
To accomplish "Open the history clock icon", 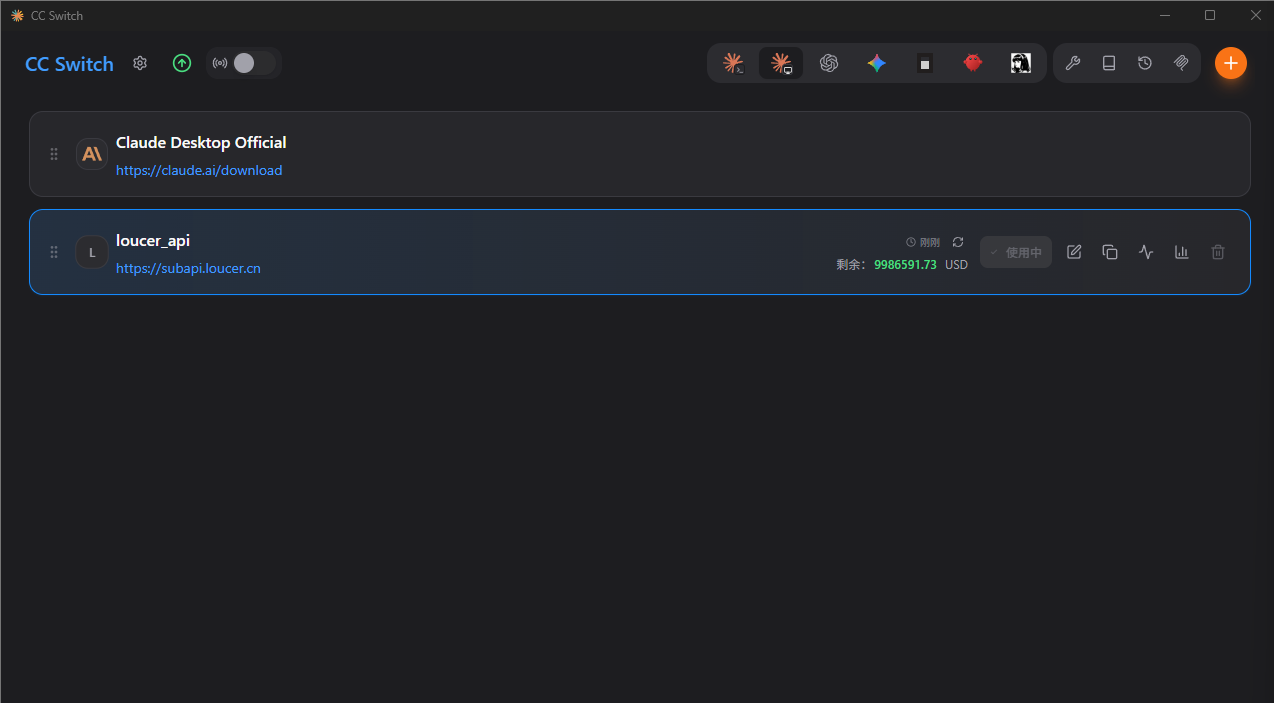I will pyautogui.click(x=1145, y=63).
